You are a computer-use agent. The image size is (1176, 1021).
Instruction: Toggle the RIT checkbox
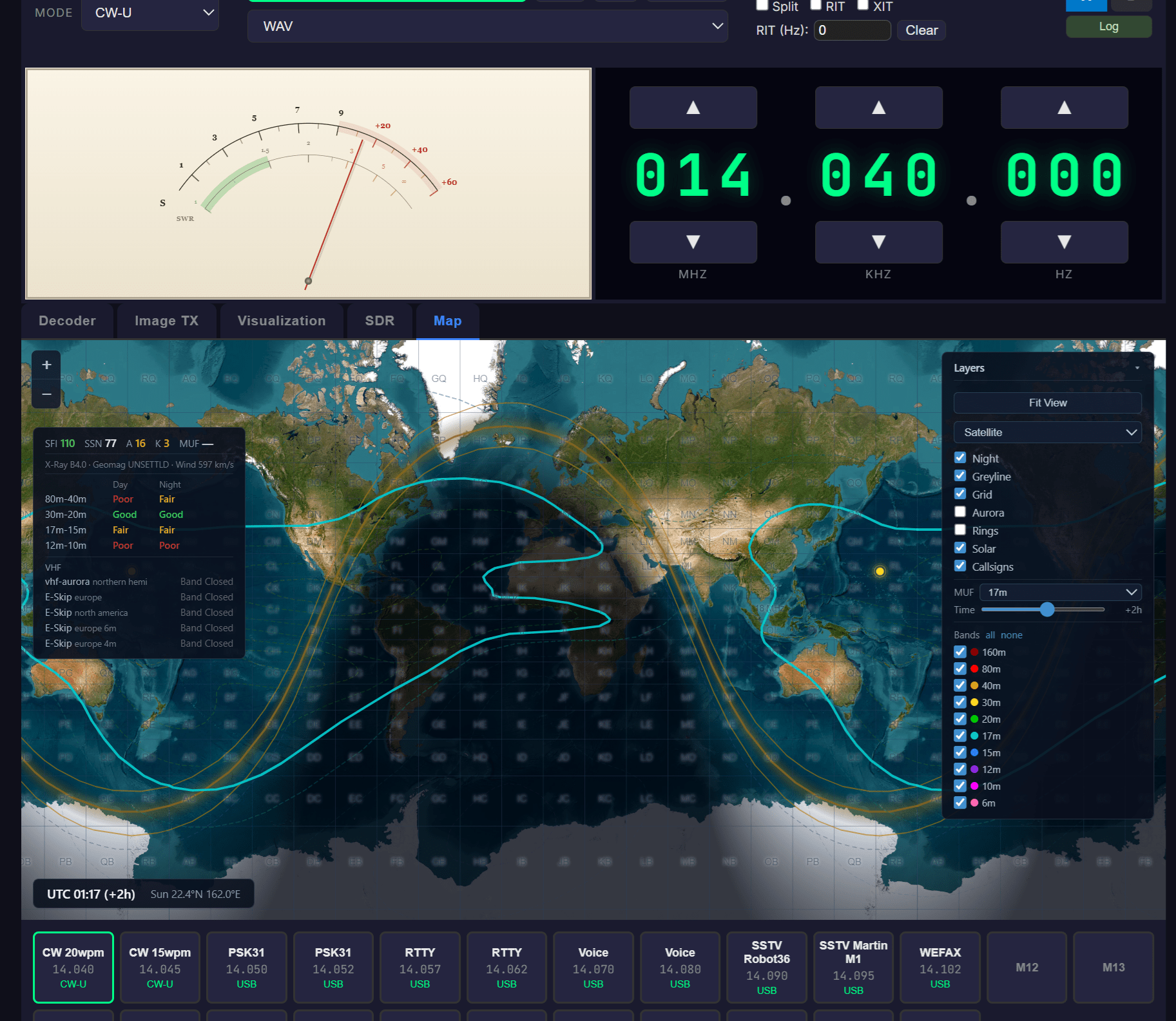(816, 5)
